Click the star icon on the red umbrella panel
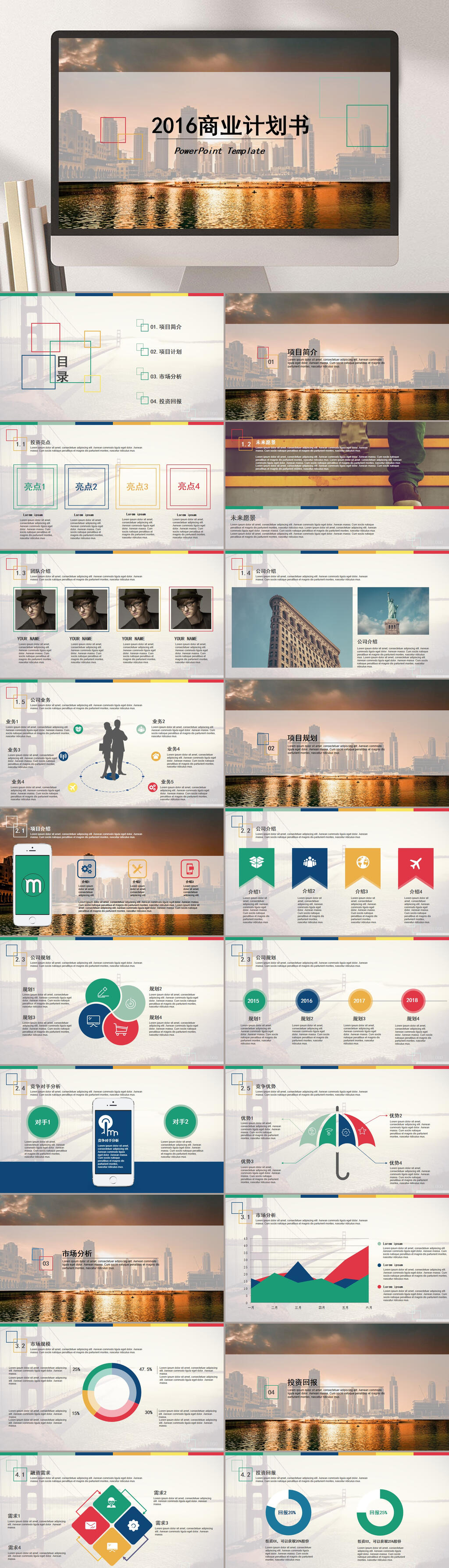The image size is (449, 1568). pyautogui.click(x=363, y=1130)
